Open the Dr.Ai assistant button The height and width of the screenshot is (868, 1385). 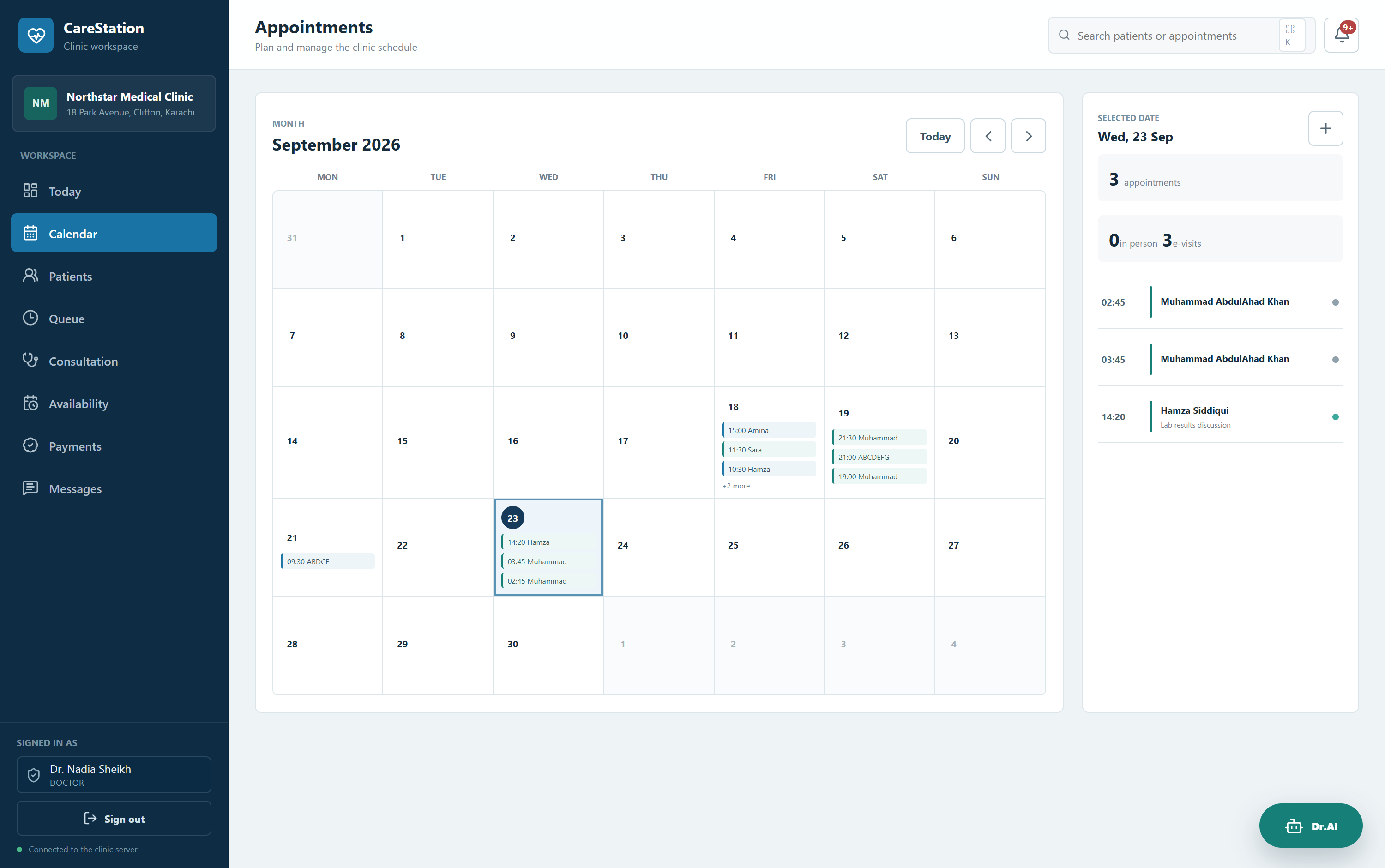[x=1310, y=826]
